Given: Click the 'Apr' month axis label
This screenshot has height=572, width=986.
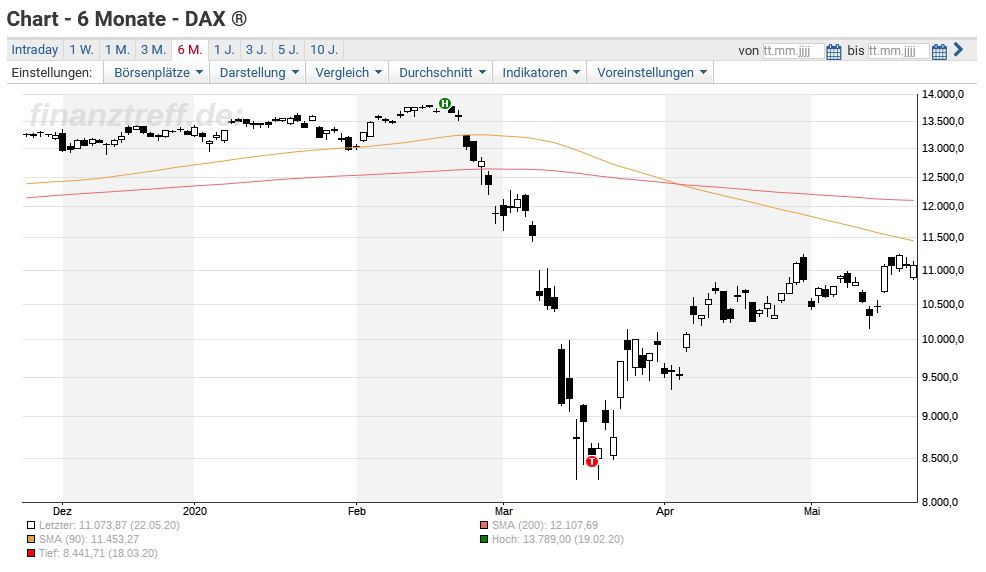Looking at the screenshot, I should tap(665, 512).
